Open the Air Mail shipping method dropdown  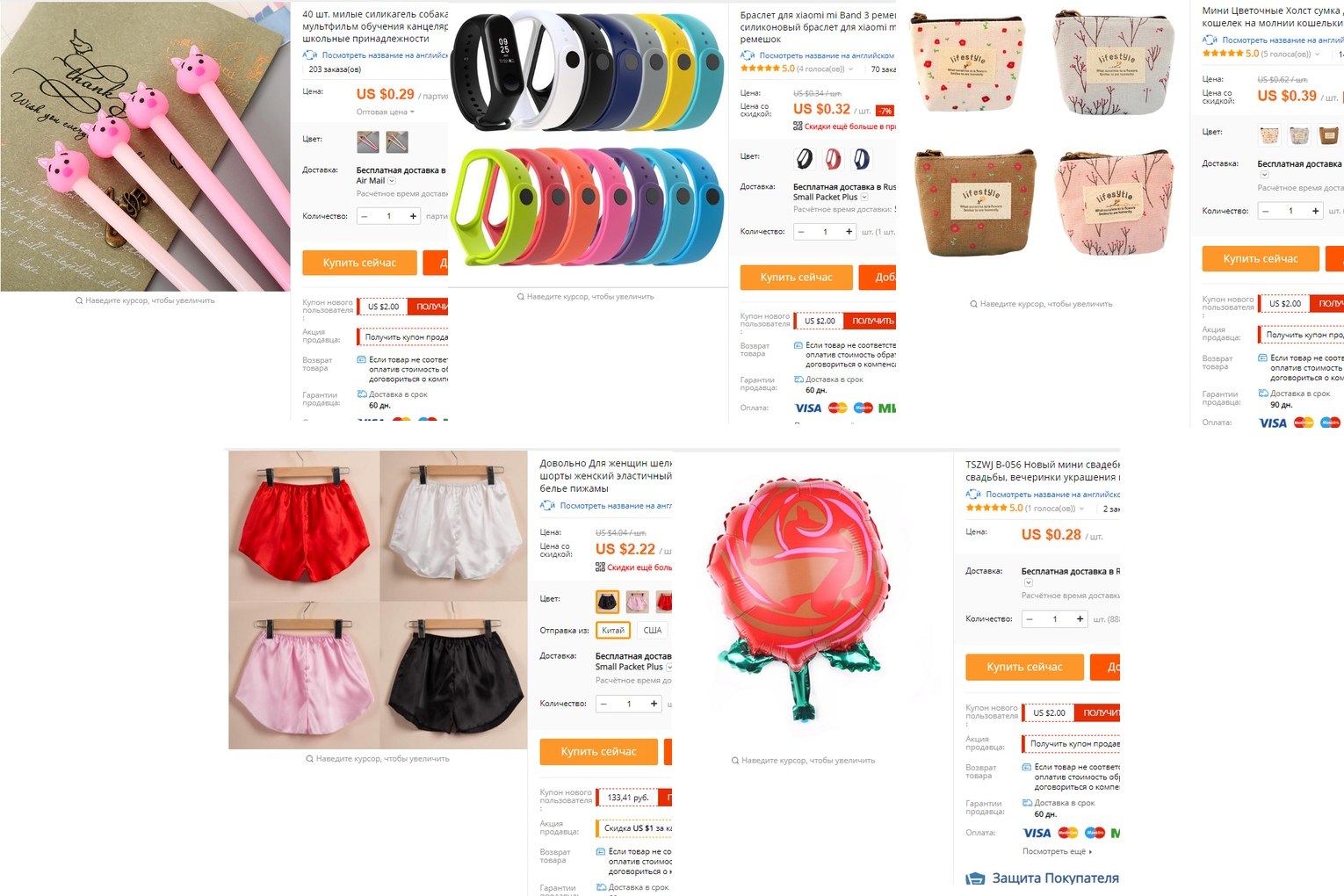click(x=392, y=181)
